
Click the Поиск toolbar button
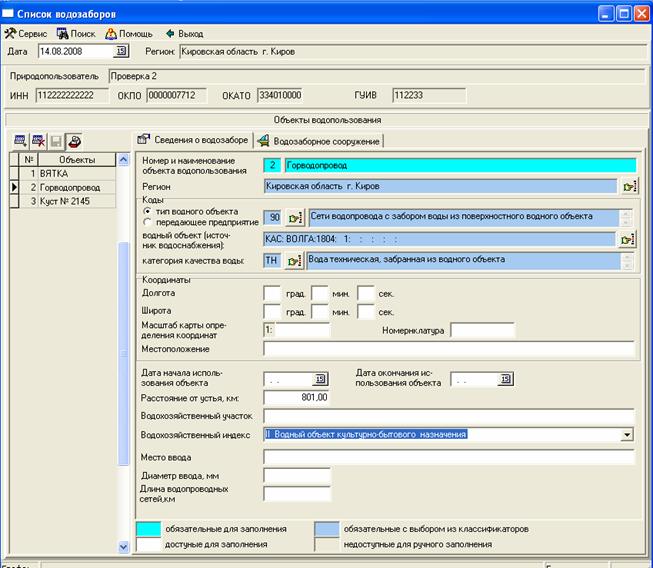click(76, 33)
